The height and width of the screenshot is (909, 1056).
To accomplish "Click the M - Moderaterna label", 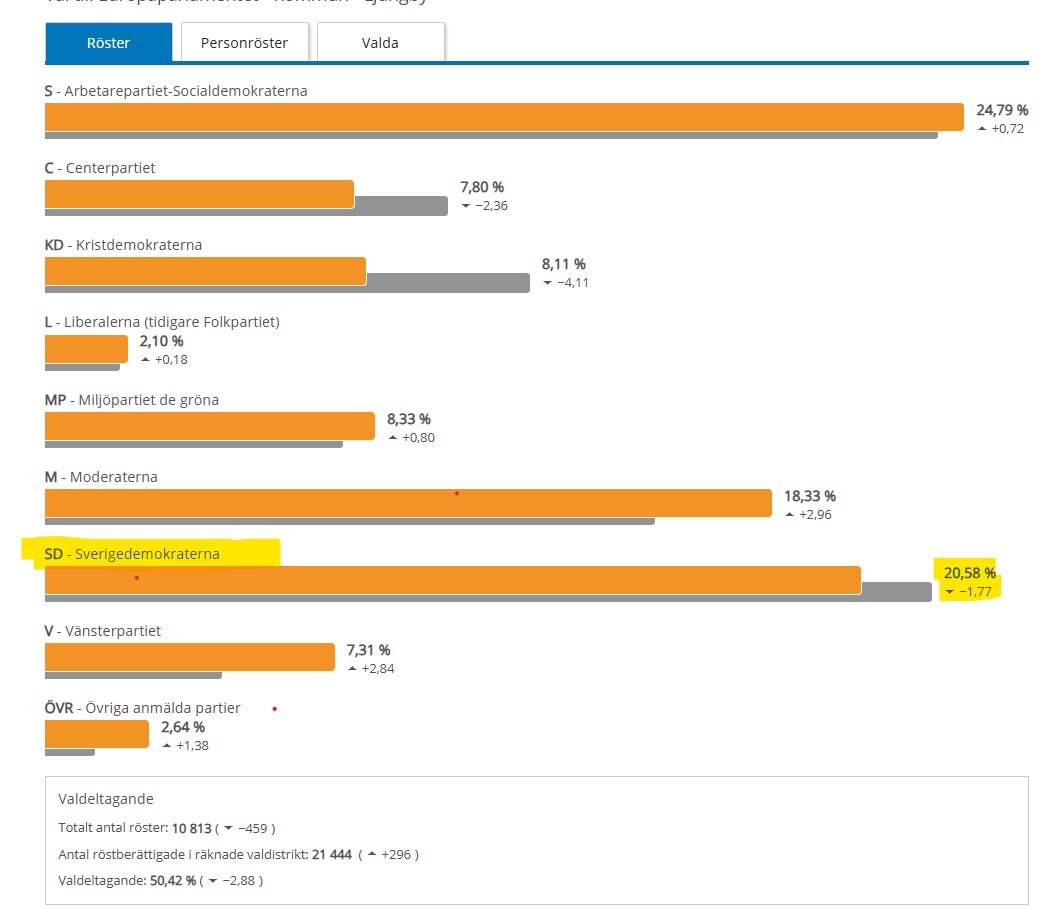I will (101, 477).
